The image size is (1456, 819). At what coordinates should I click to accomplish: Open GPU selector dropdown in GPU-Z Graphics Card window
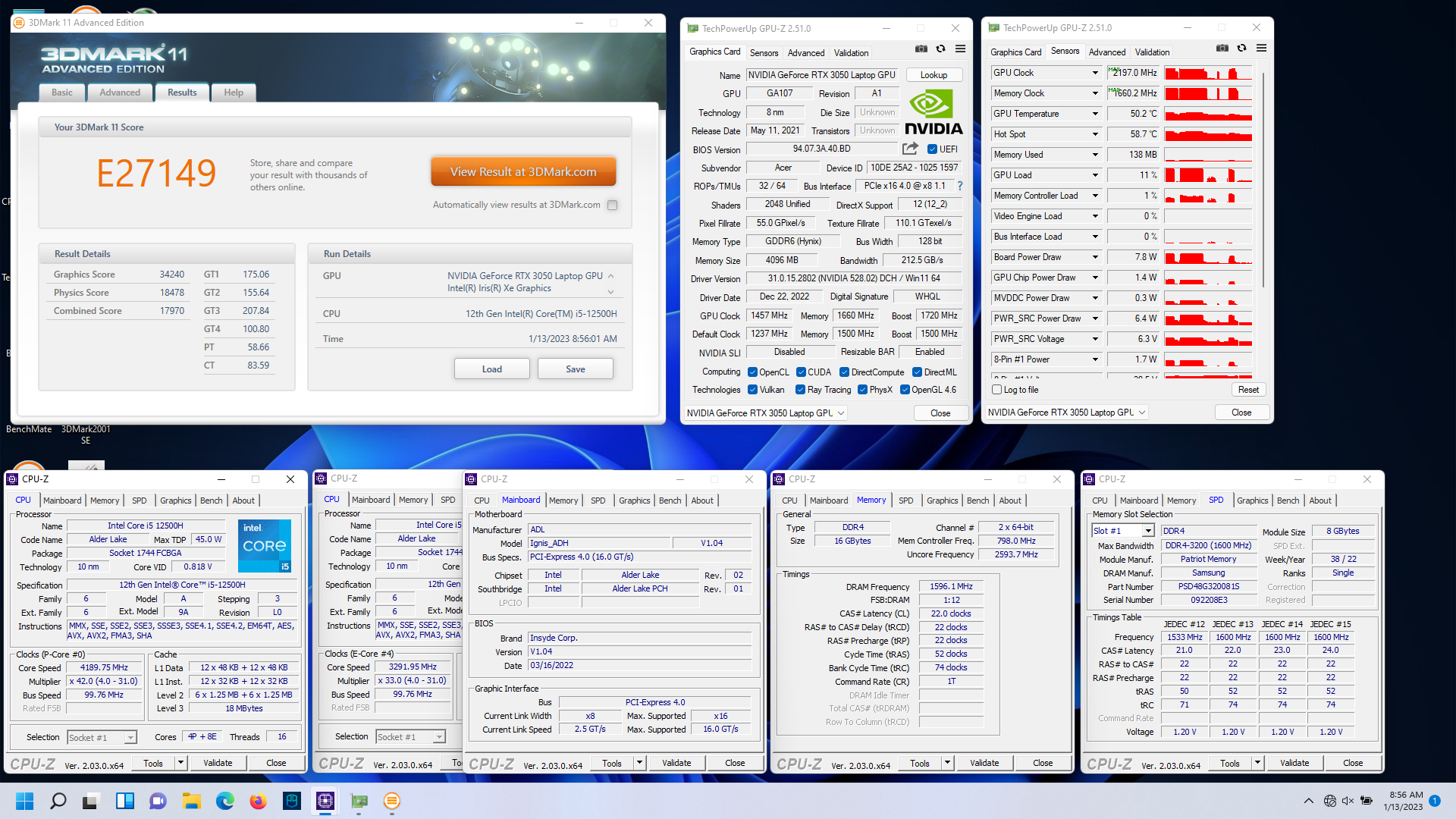(x=765, y=413)
